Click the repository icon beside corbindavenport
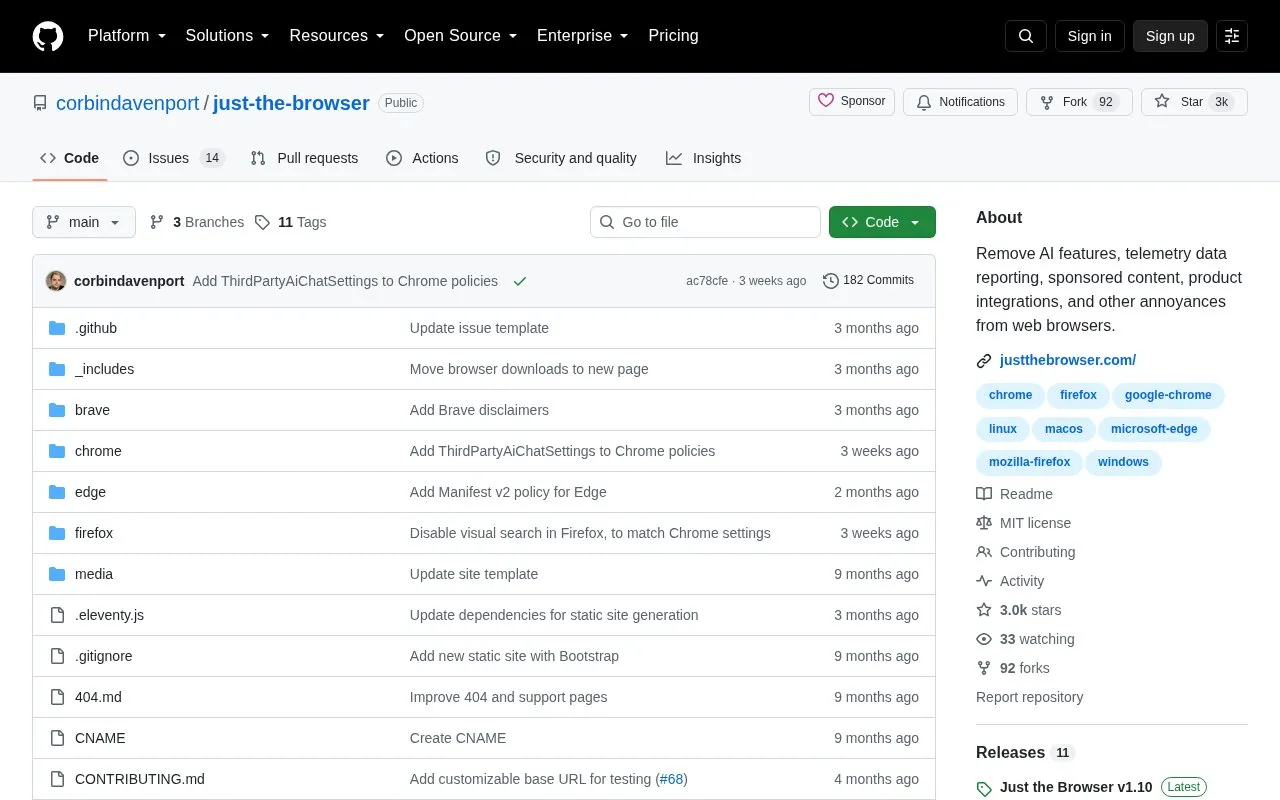This screenshot has height=800, width=1280. coord(40,103)
